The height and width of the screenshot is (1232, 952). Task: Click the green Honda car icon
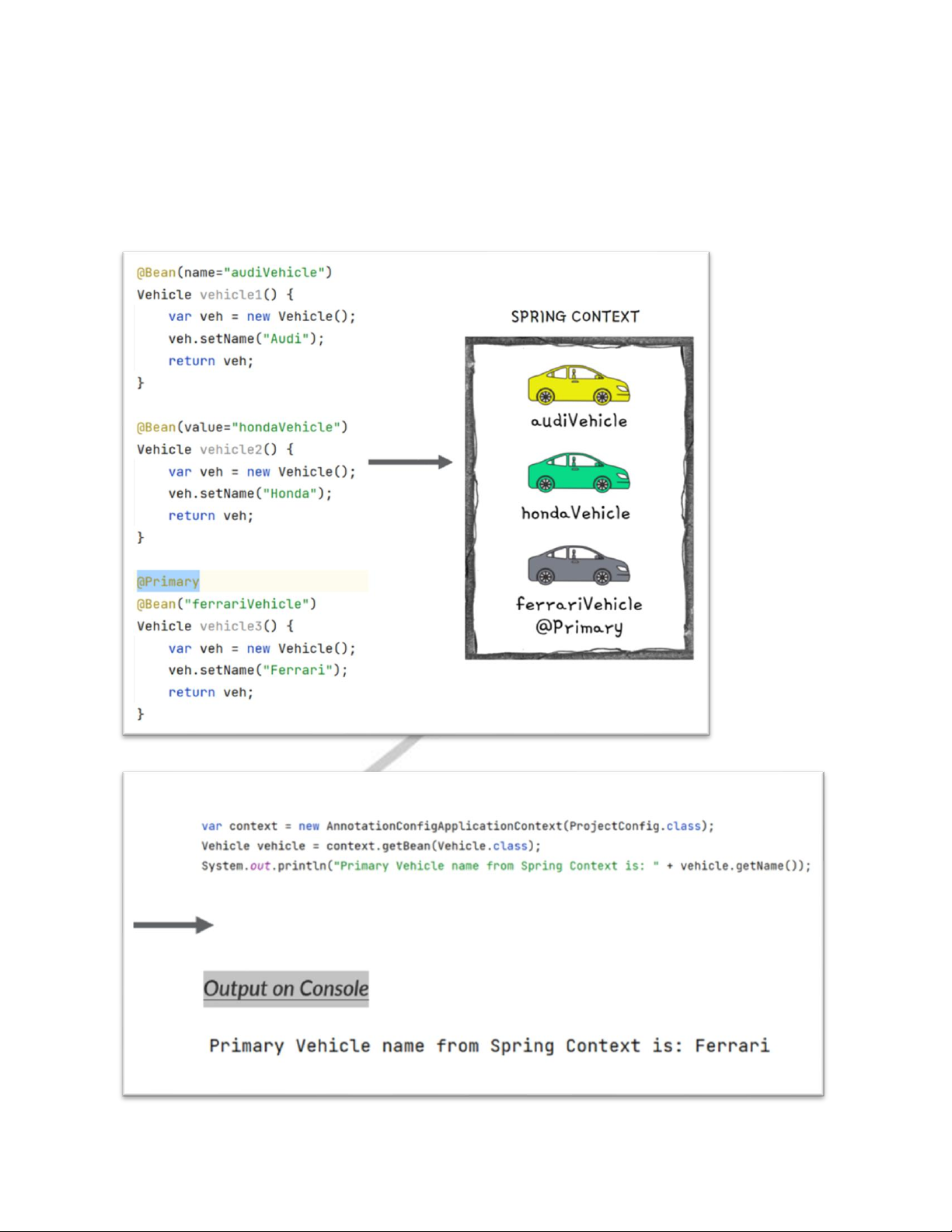click(578, 473)
